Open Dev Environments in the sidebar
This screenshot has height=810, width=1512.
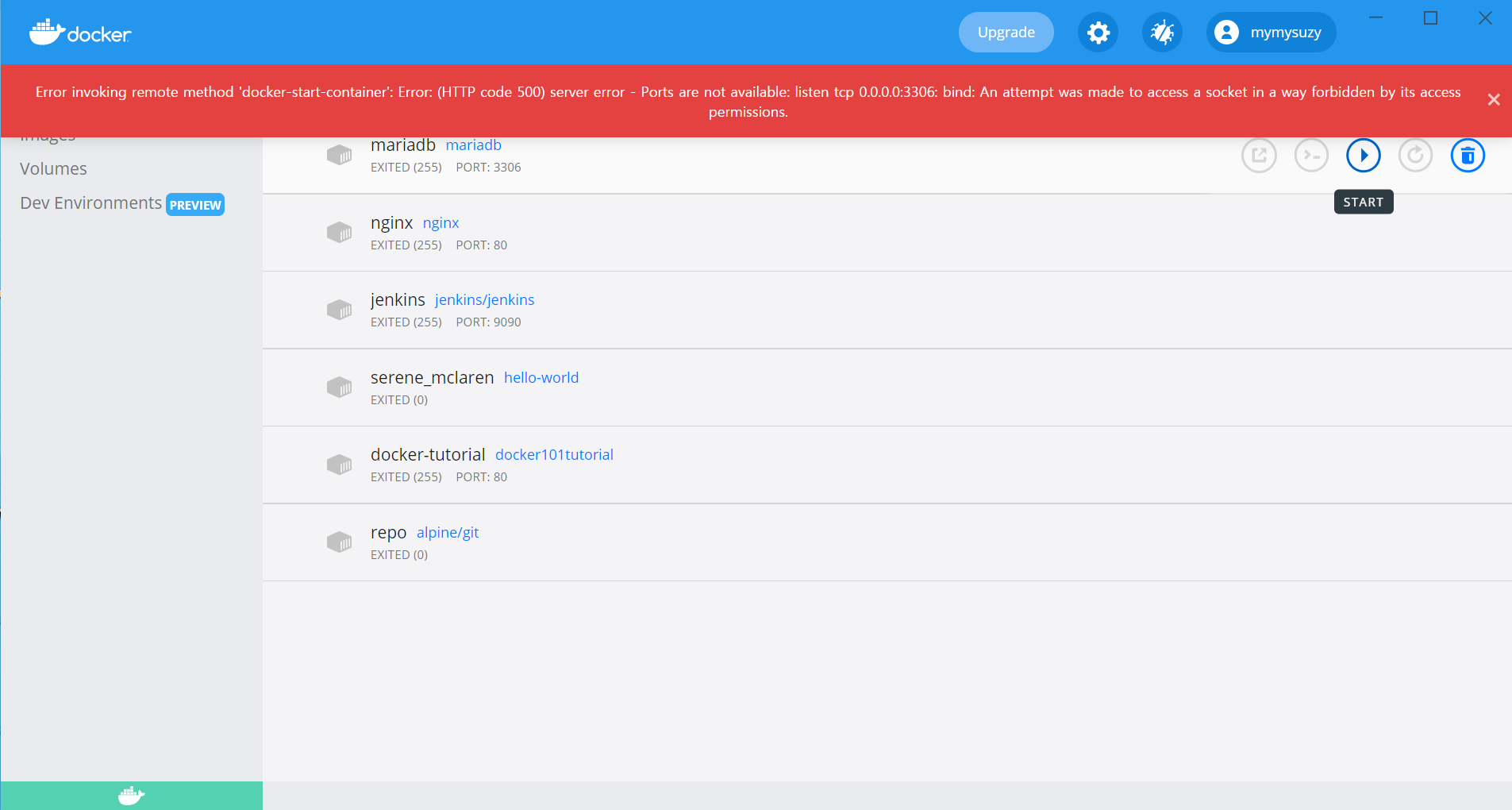tap(90, 203)
